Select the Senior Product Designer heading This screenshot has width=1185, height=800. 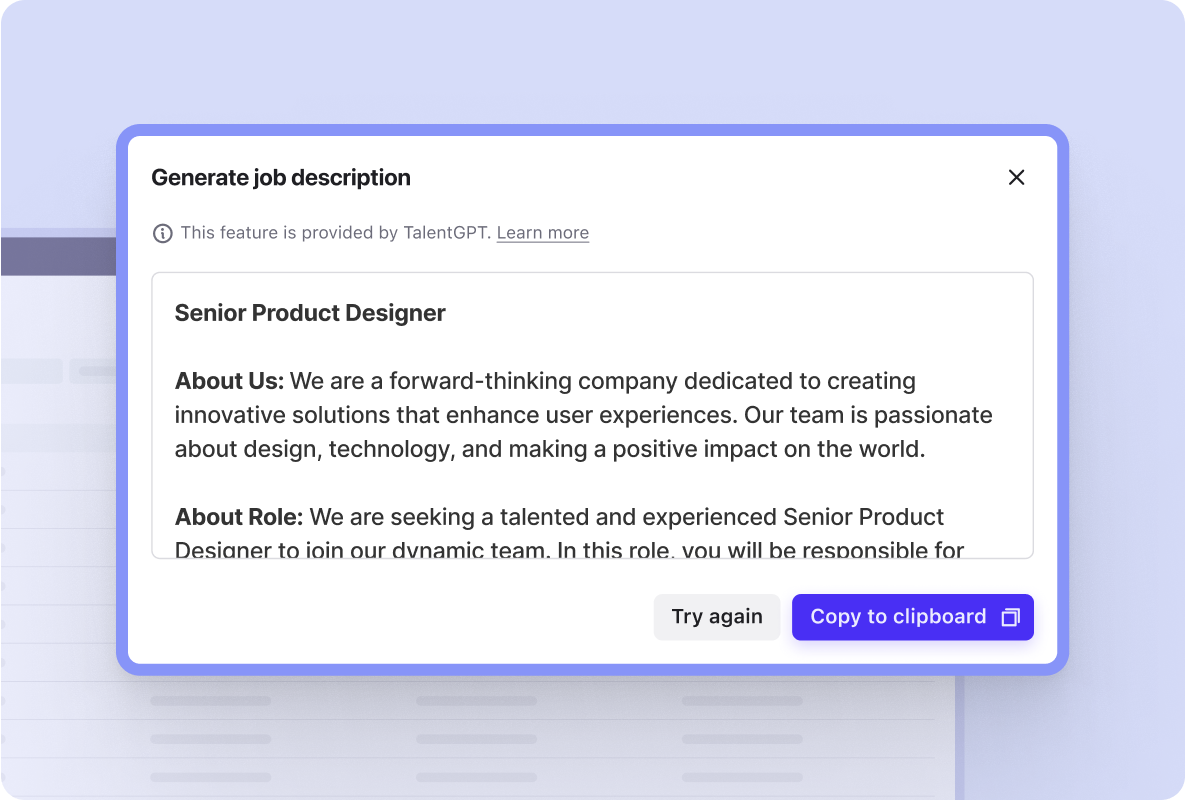[310, 313]
